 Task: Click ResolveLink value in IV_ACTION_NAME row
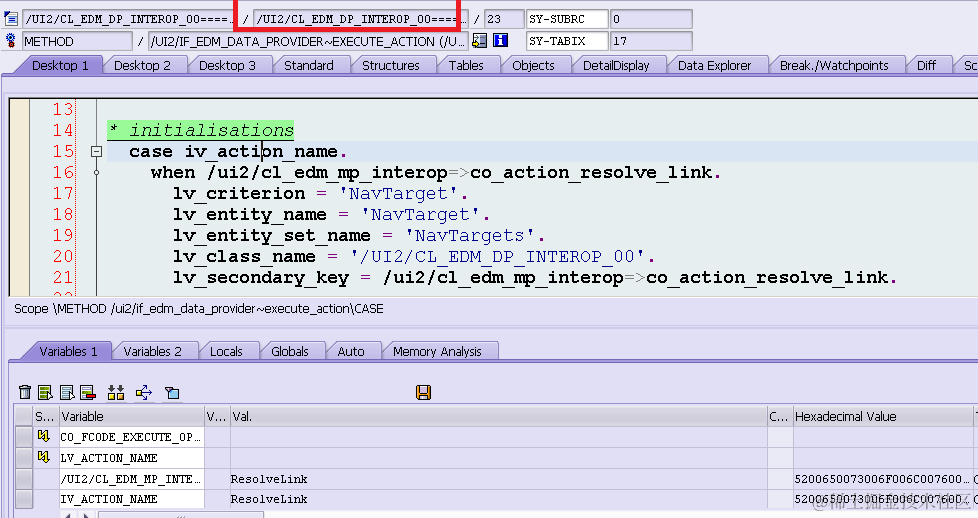click(269, 499)
